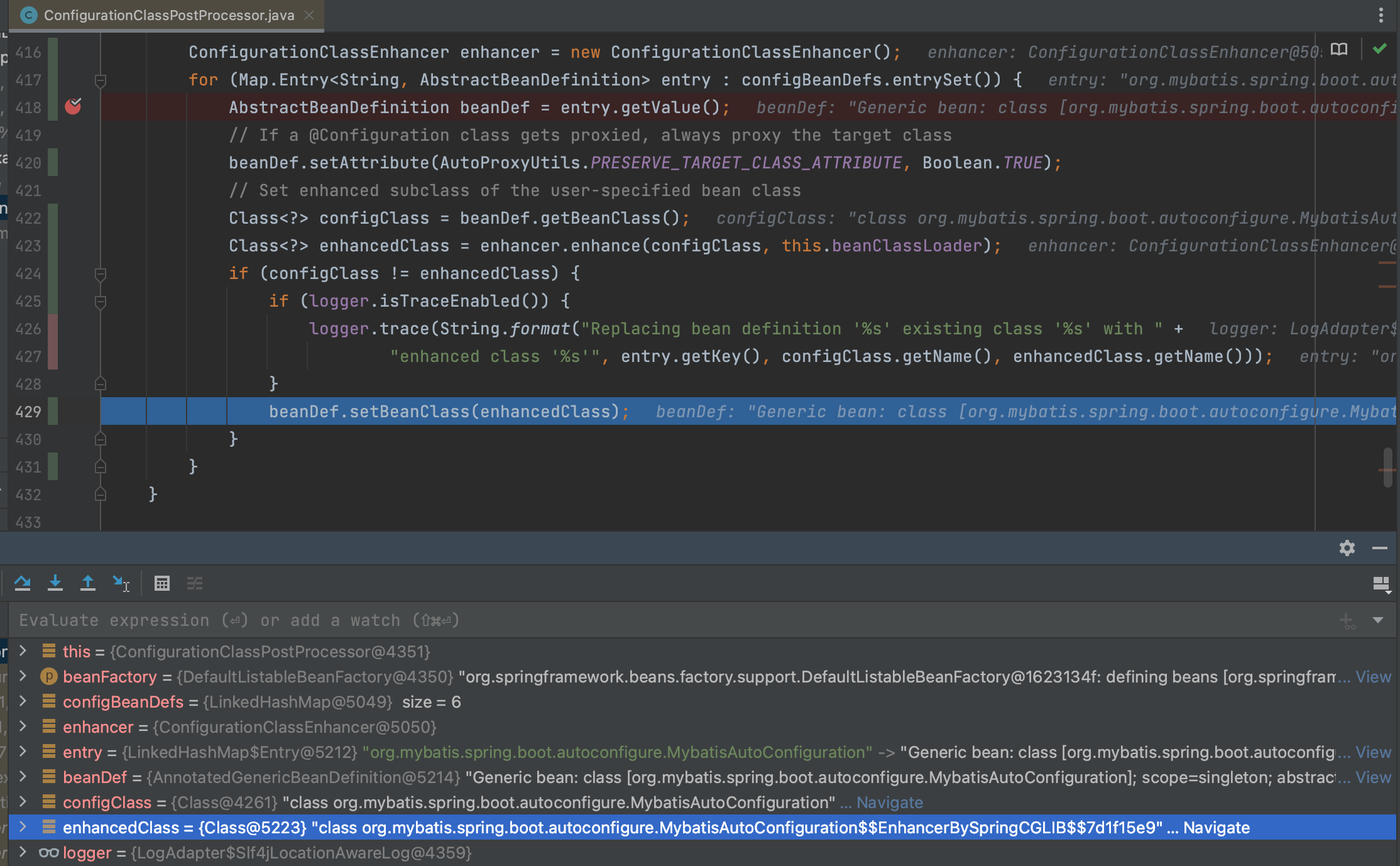Open the watch history dropdown arrow
1400x866 pixels.
(x=1378, y=620)
